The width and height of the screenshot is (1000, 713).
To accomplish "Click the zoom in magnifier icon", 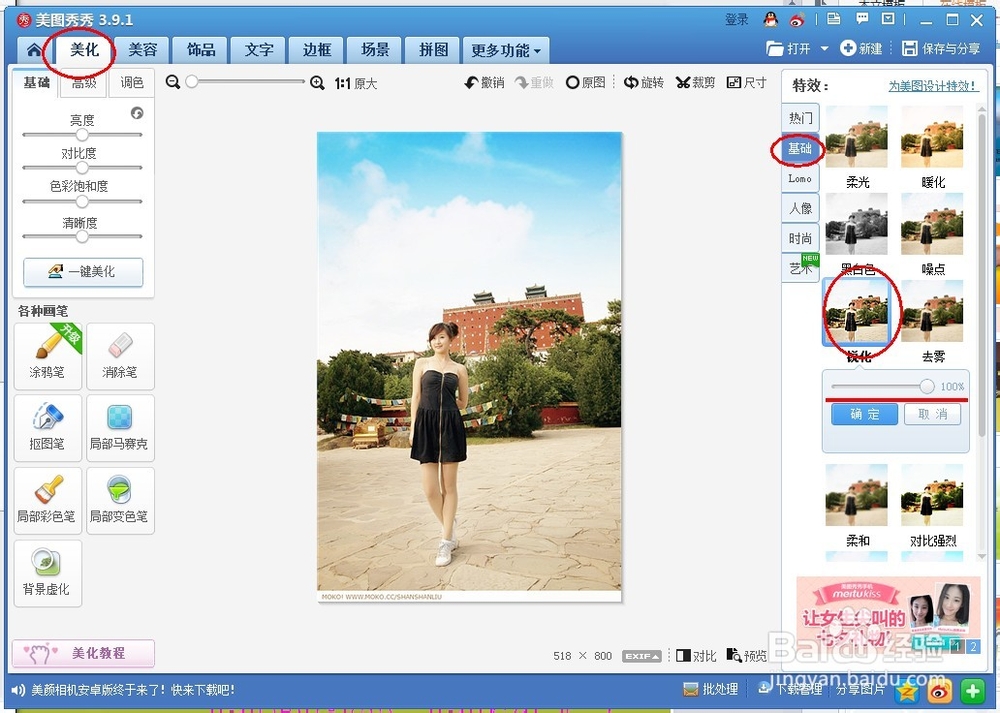I will (317, 82).
